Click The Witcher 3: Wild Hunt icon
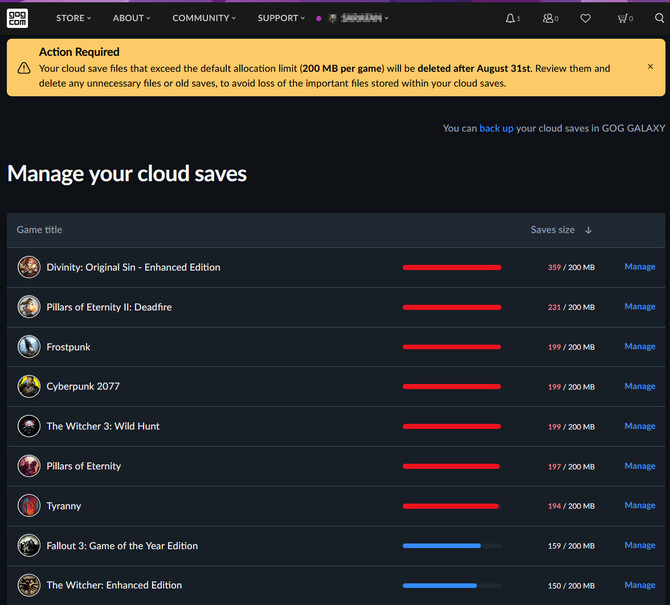 (x=29, y=426)
